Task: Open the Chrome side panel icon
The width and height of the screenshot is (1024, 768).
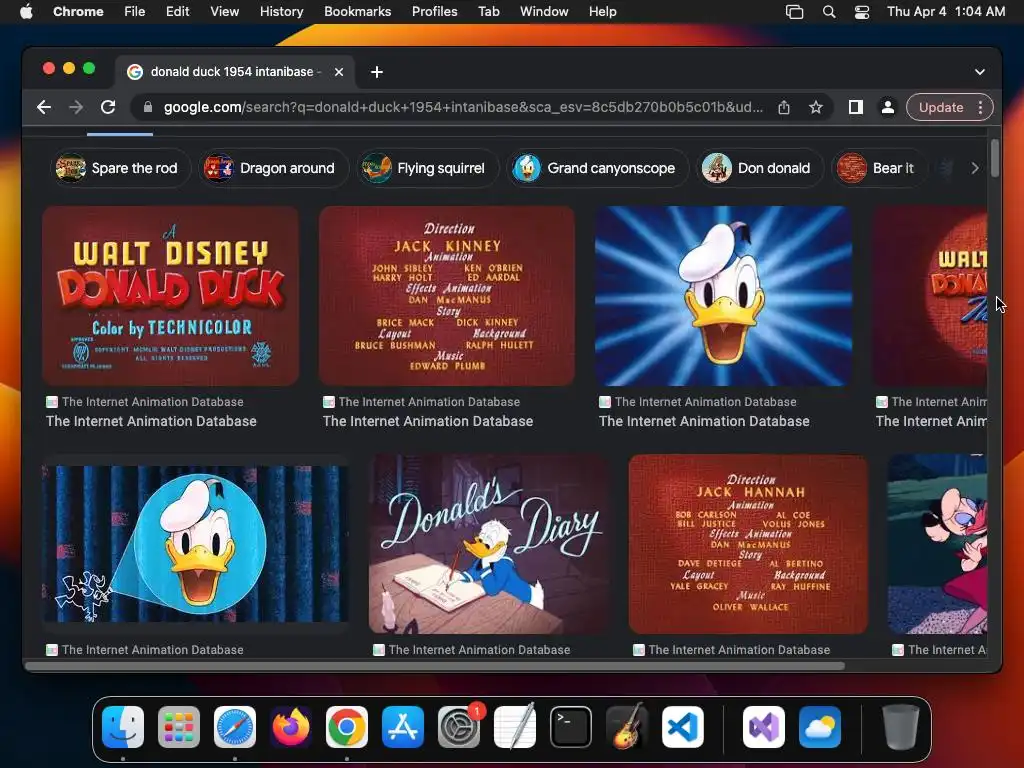Action: [856, 107]
